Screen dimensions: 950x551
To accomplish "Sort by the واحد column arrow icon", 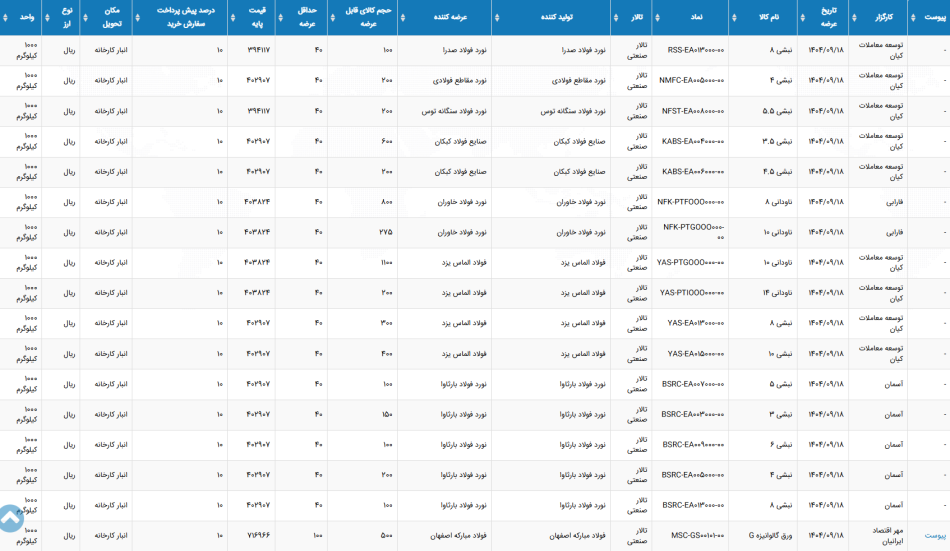I will tap(5, 18).
